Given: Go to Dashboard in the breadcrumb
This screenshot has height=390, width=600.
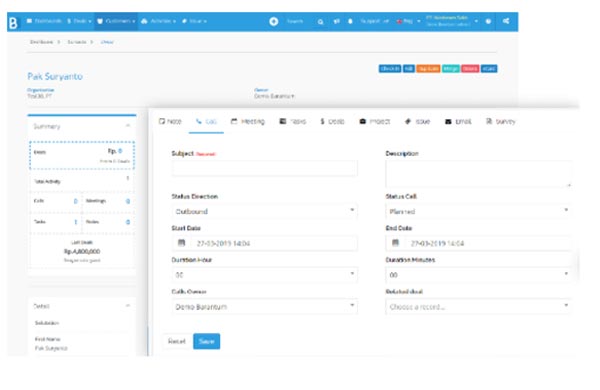Looking at the screenshot, I should pyautogui.click(x=41, y=42).
